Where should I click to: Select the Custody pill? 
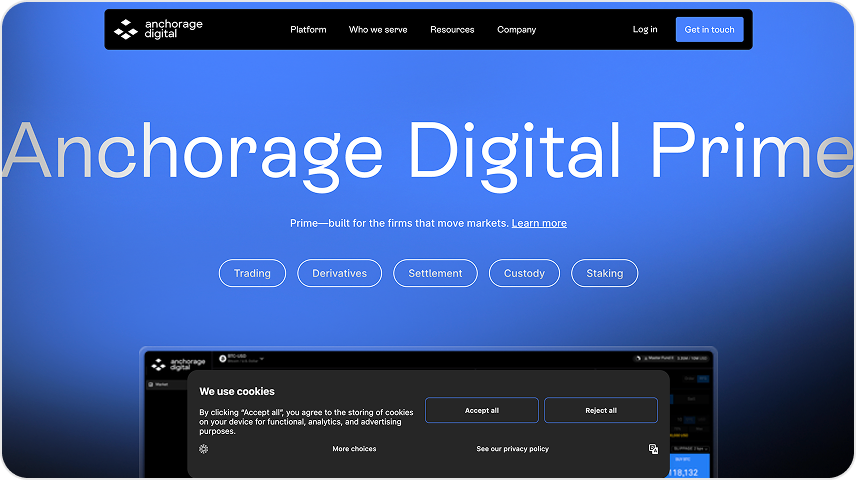point(524,273)
